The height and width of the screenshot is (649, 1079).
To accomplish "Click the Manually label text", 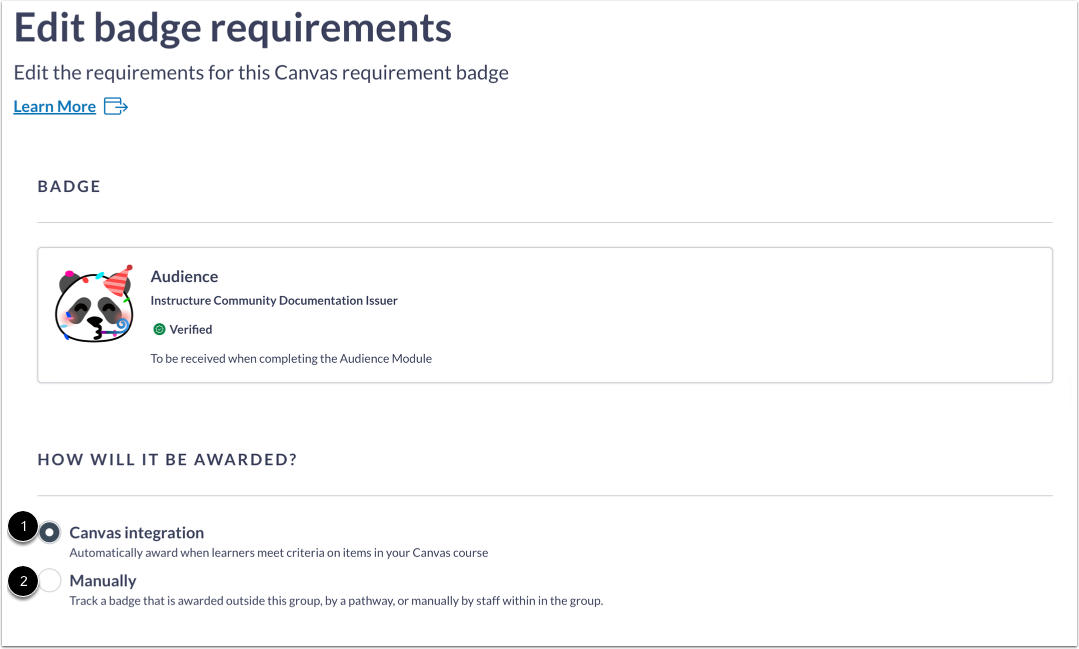I will coord(103,580).
